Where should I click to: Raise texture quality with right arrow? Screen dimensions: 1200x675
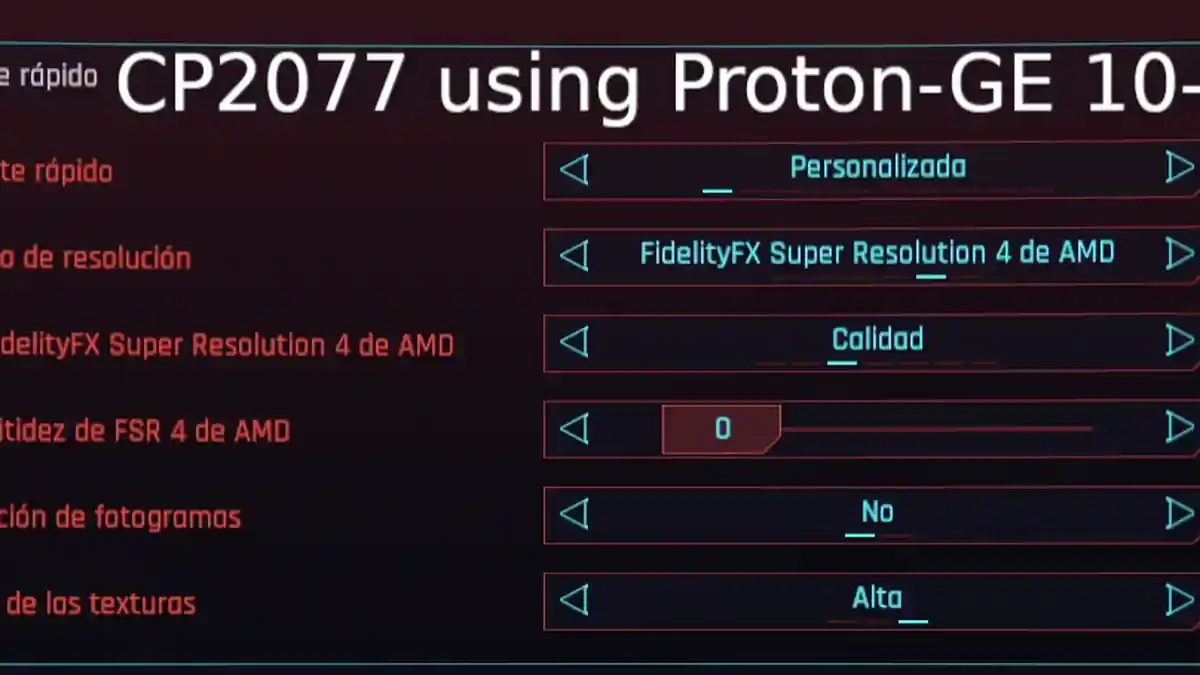(1180, 600)
